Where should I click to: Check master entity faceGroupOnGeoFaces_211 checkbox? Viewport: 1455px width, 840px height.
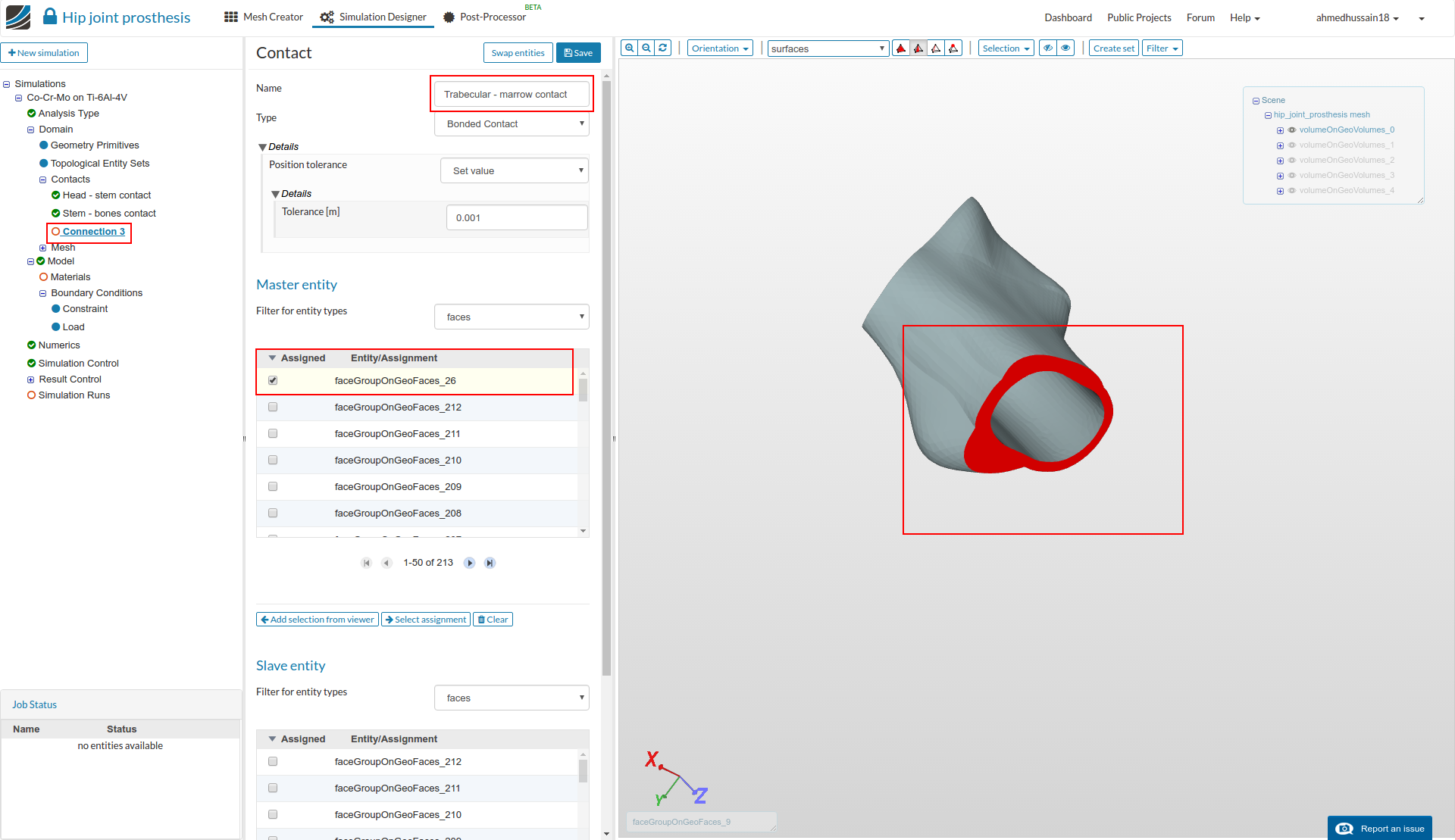[273, 433]
